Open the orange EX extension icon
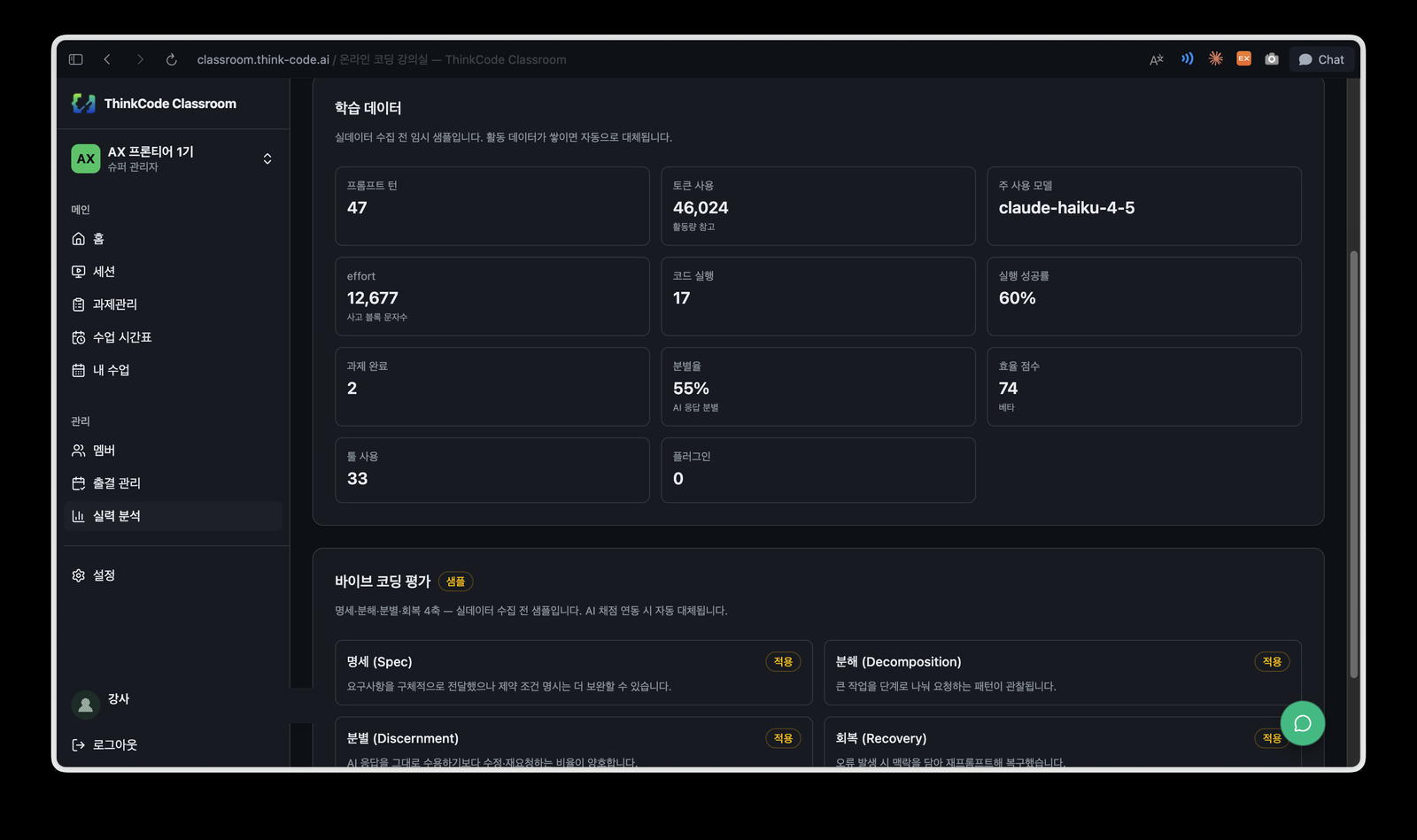 1244,58
